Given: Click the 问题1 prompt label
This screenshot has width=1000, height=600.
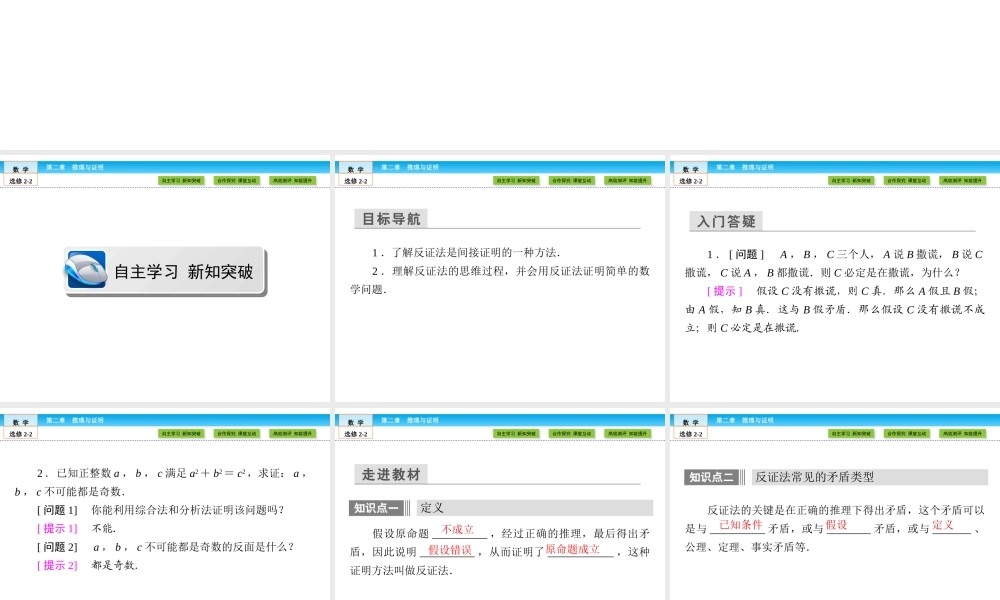Looking at the screenshot, I should point(57,509).
